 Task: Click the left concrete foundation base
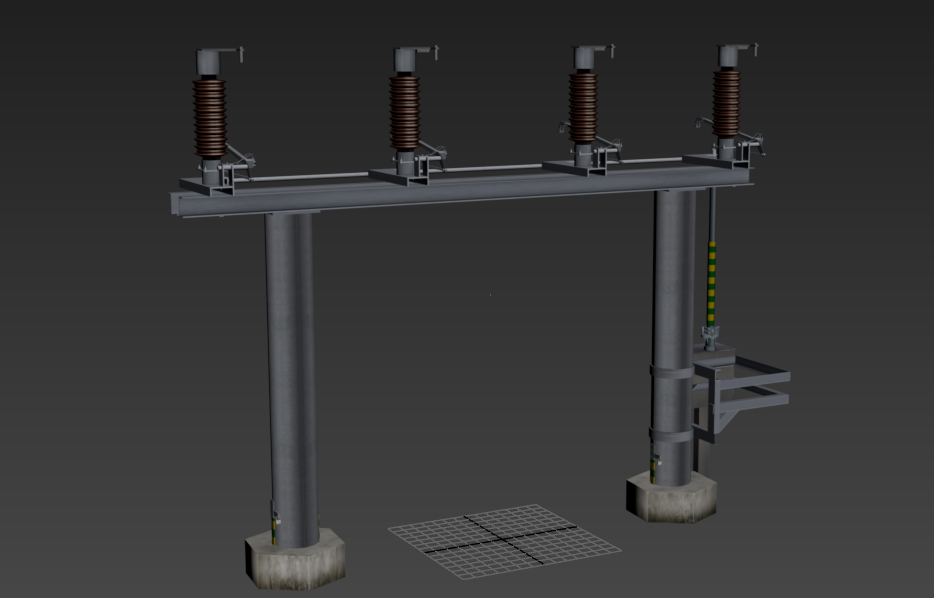(296, 560)
